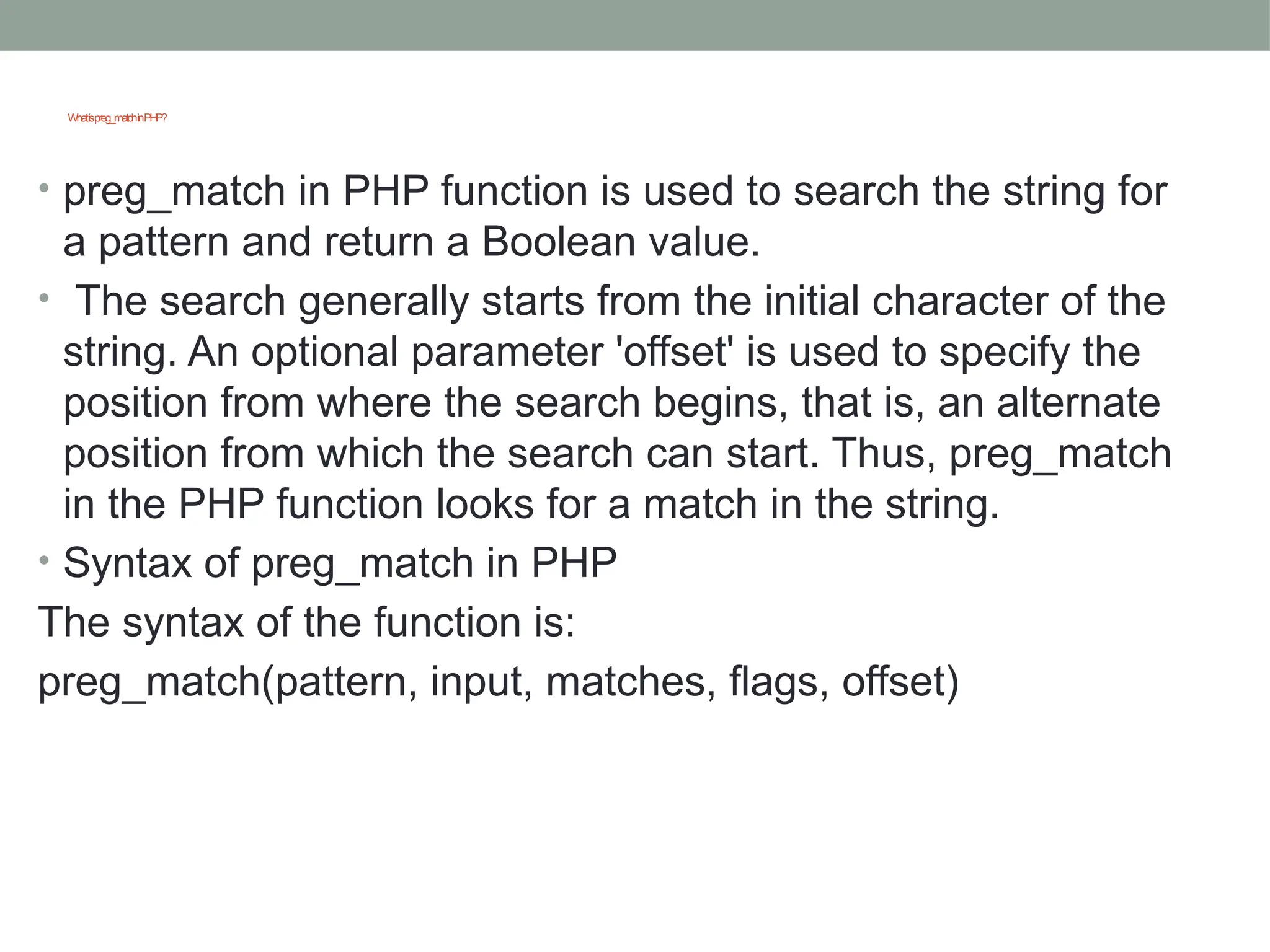1270x952 pixels.
Task: Click the second bullet point marker
Action: click(43, 298)
